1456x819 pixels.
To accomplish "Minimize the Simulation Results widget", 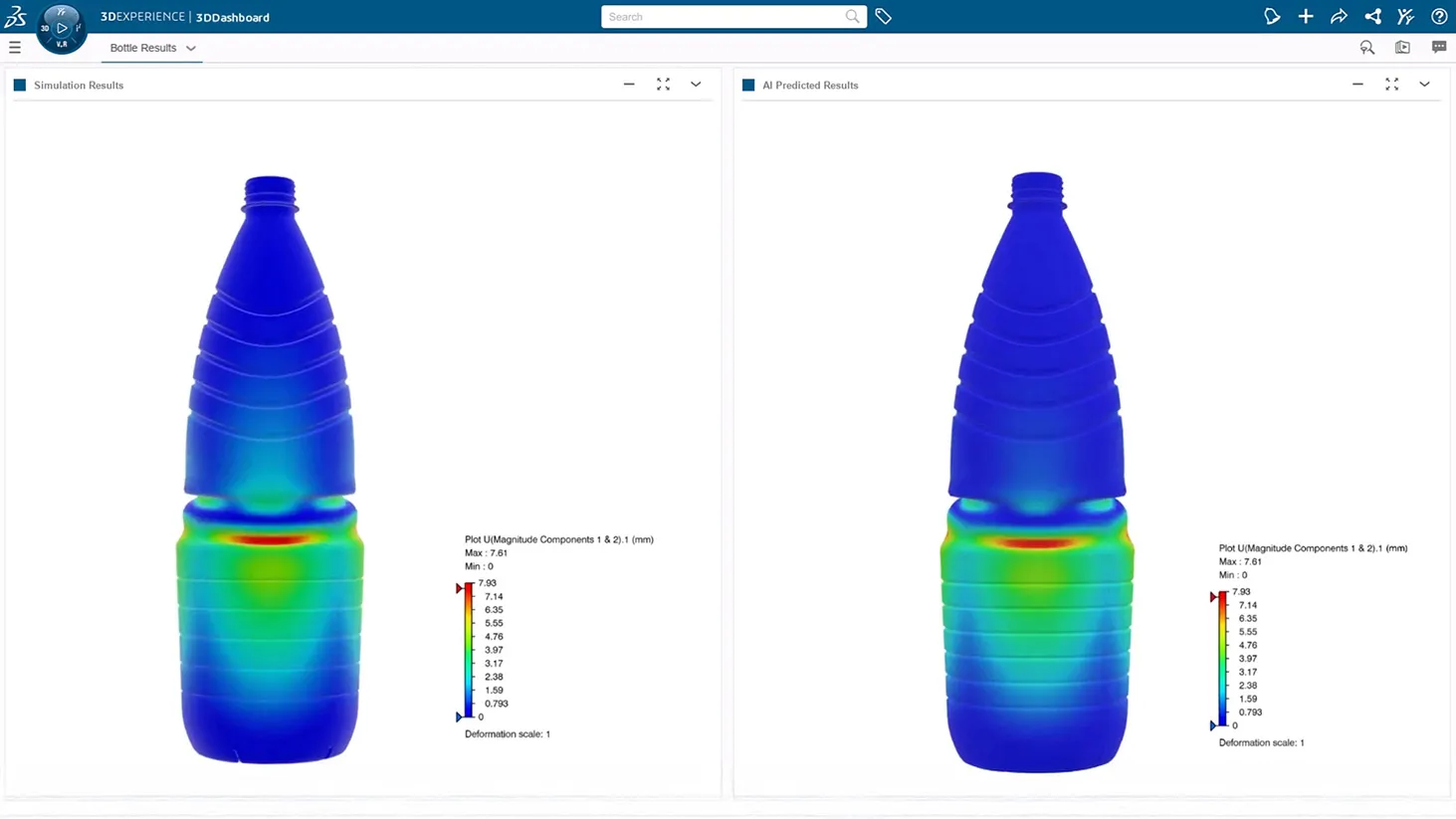I will 629,85.
